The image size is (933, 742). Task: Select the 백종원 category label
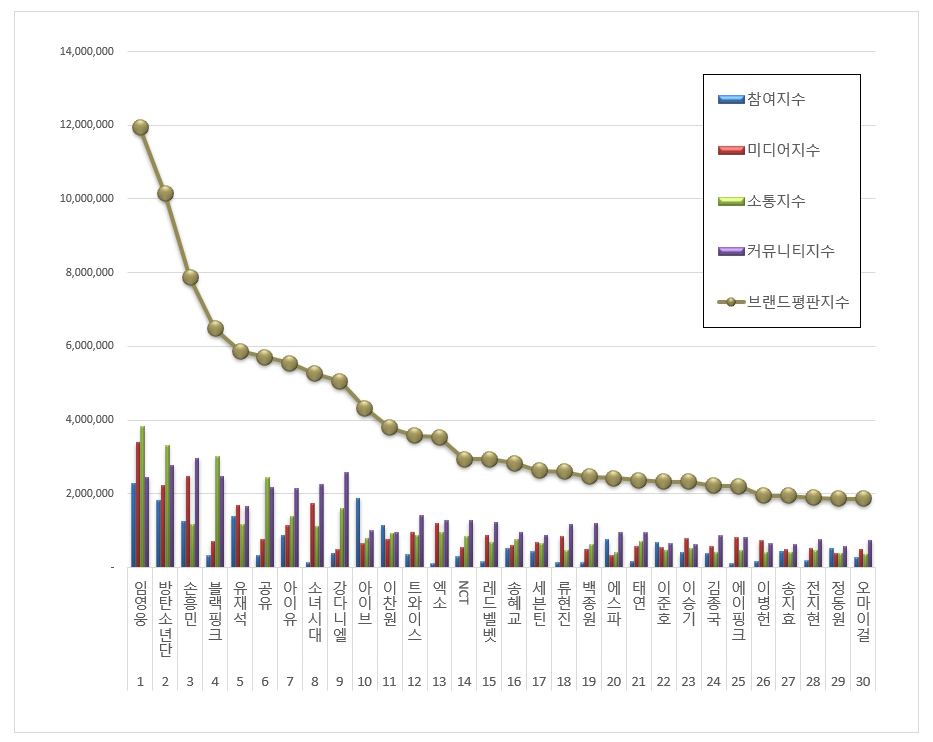(x=590, y=603)
